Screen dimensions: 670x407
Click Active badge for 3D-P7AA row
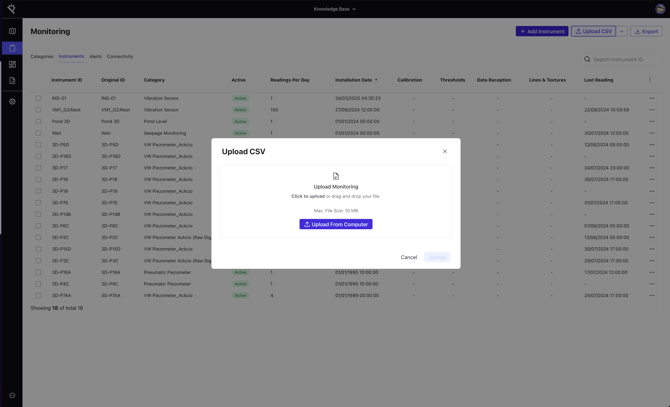point(240,296)
